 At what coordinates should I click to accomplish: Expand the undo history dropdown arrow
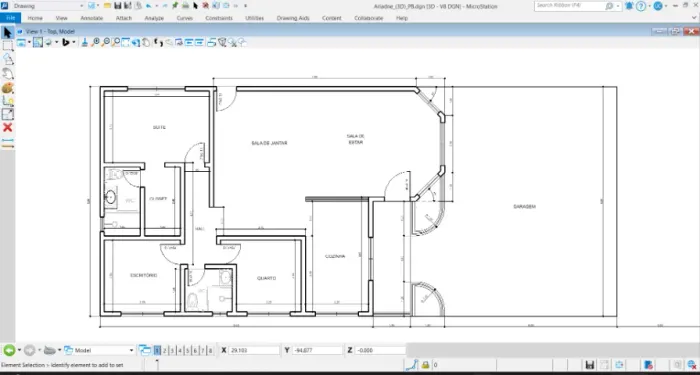(x=157, y=6)
